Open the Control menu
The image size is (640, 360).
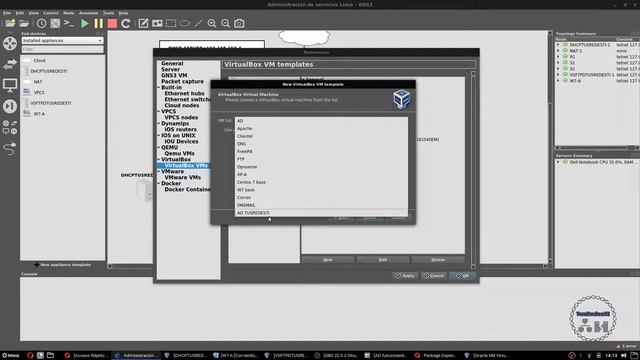pos(51,13)
